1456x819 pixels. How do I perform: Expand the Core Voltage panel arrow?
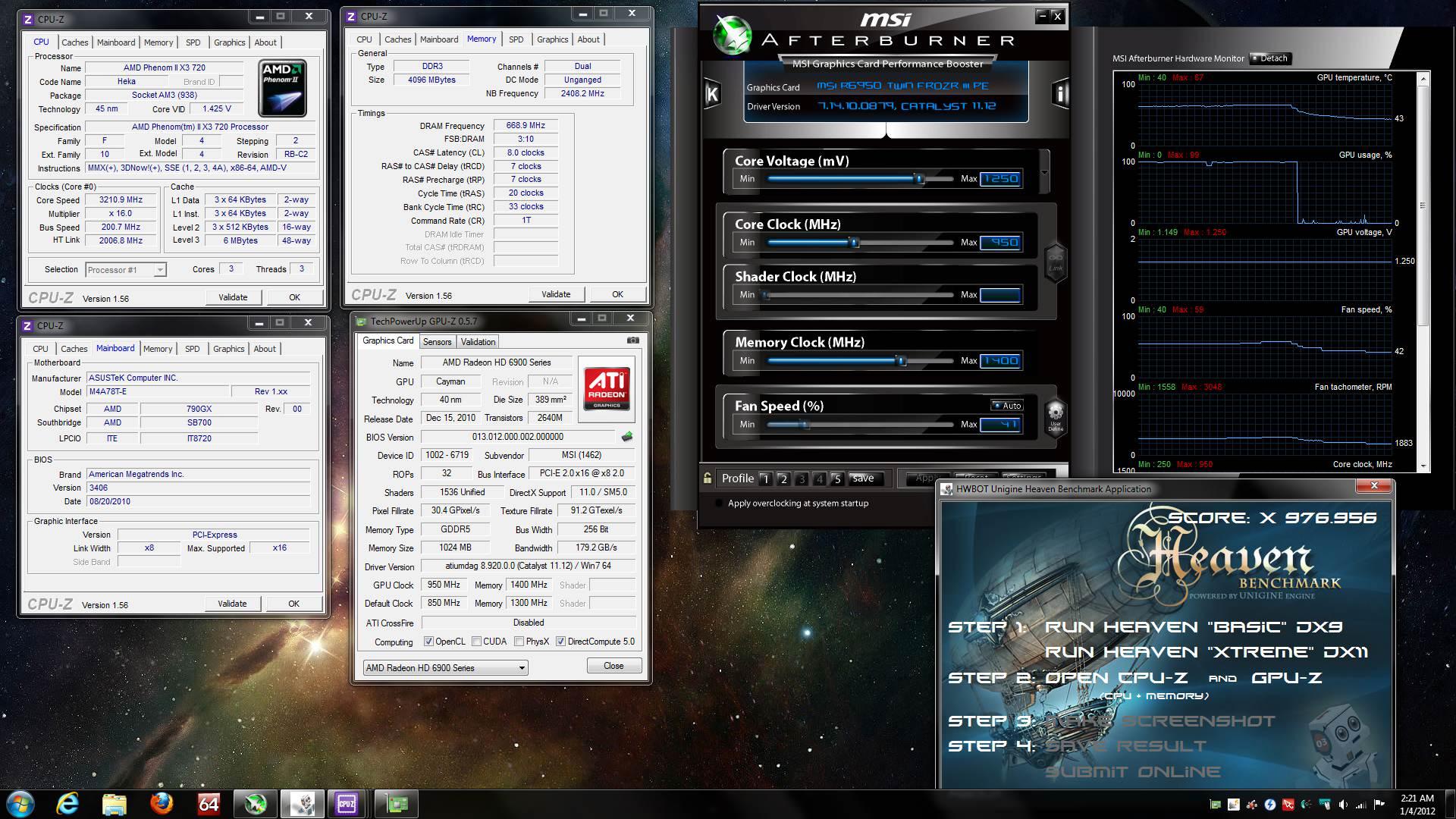(1044, 172)
